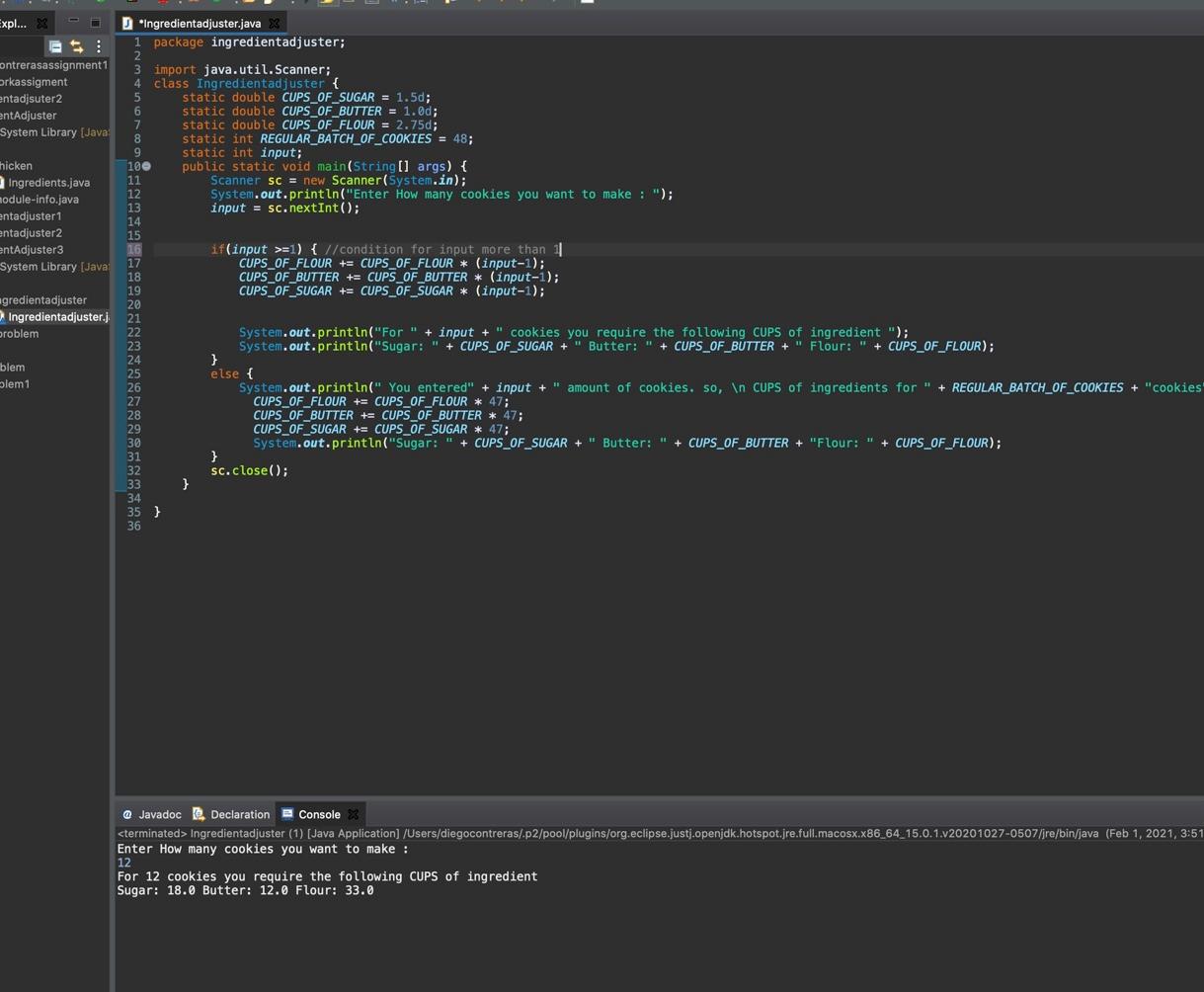
Task: Collapse the main method fold marker at line 10
Action: 147,166
